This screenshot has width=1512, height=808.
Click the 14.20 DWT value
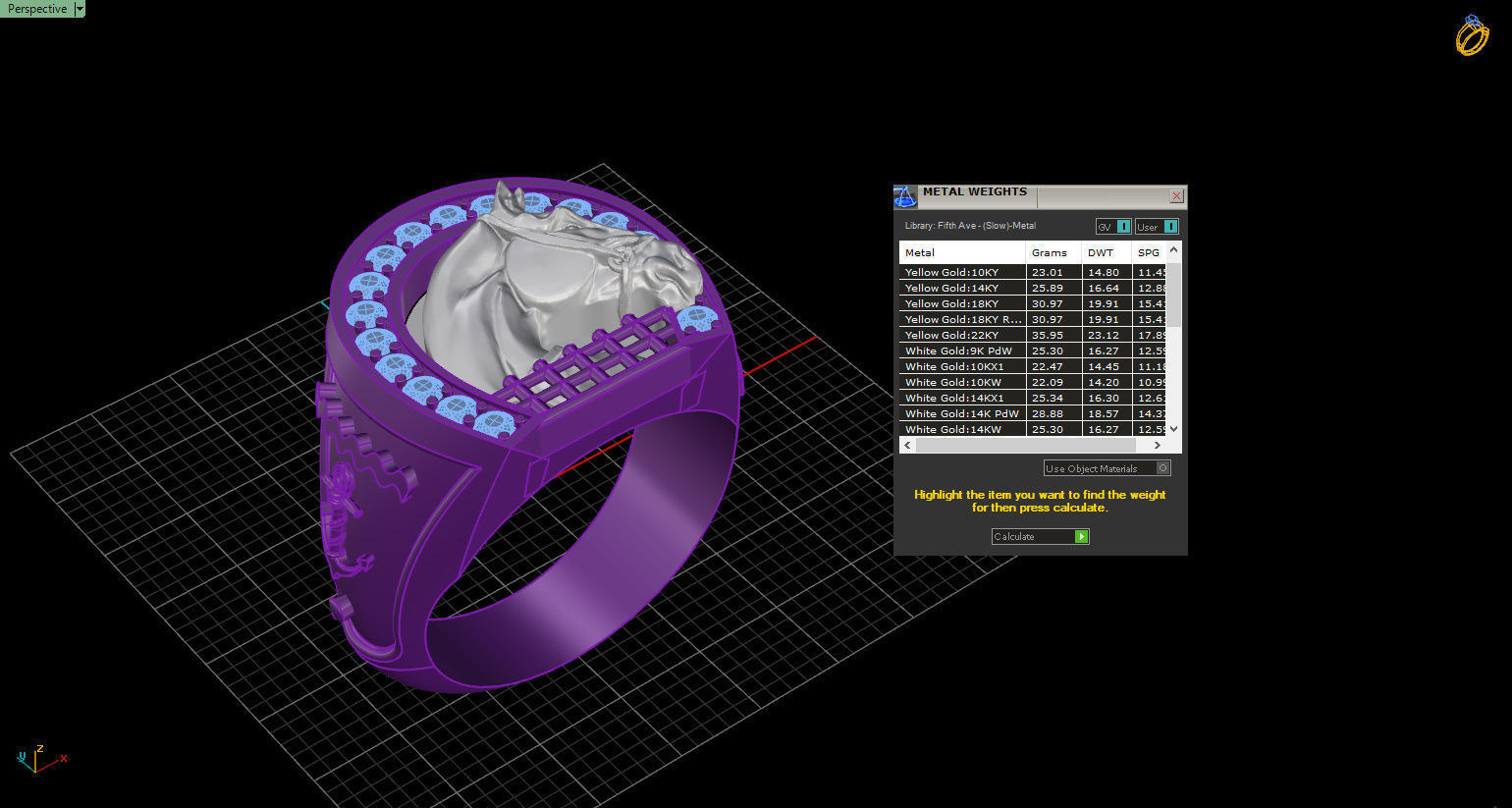(x=1104, y=382)
